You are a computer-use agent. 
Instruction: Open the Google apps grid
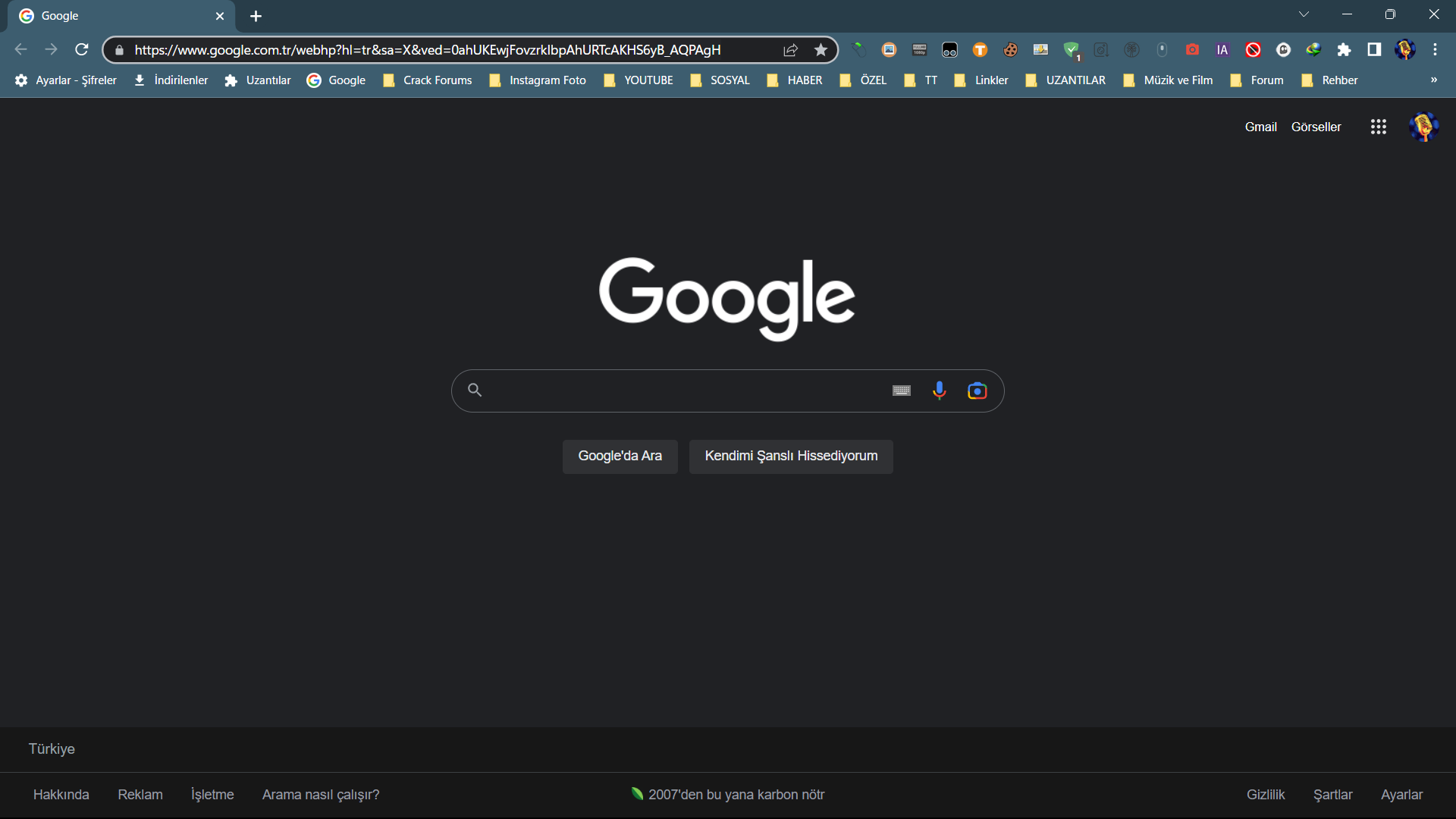[x=1378, y=127]
